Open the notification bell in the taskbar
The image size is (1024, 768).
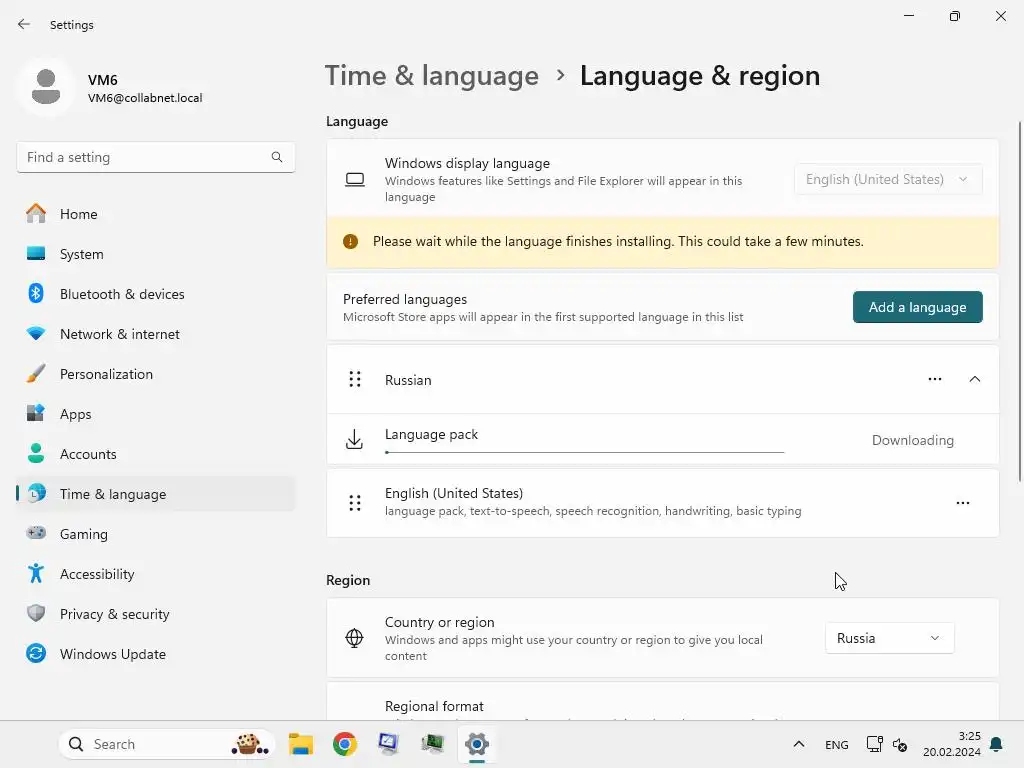point(996,744)
